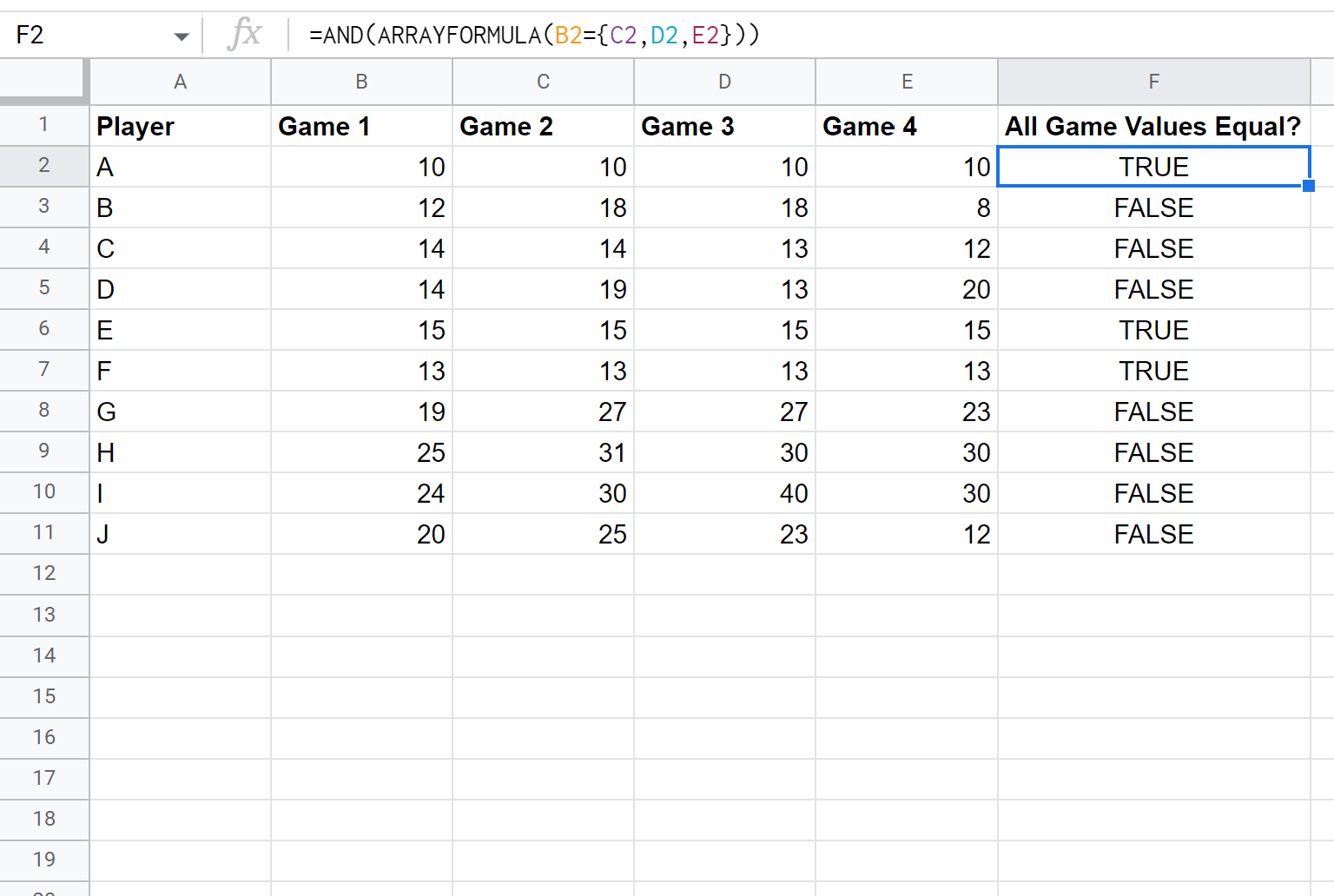Screen dimensions: 1334x896
Task: Click Game 1 value 19 for player G
Action: coord(362,412)
